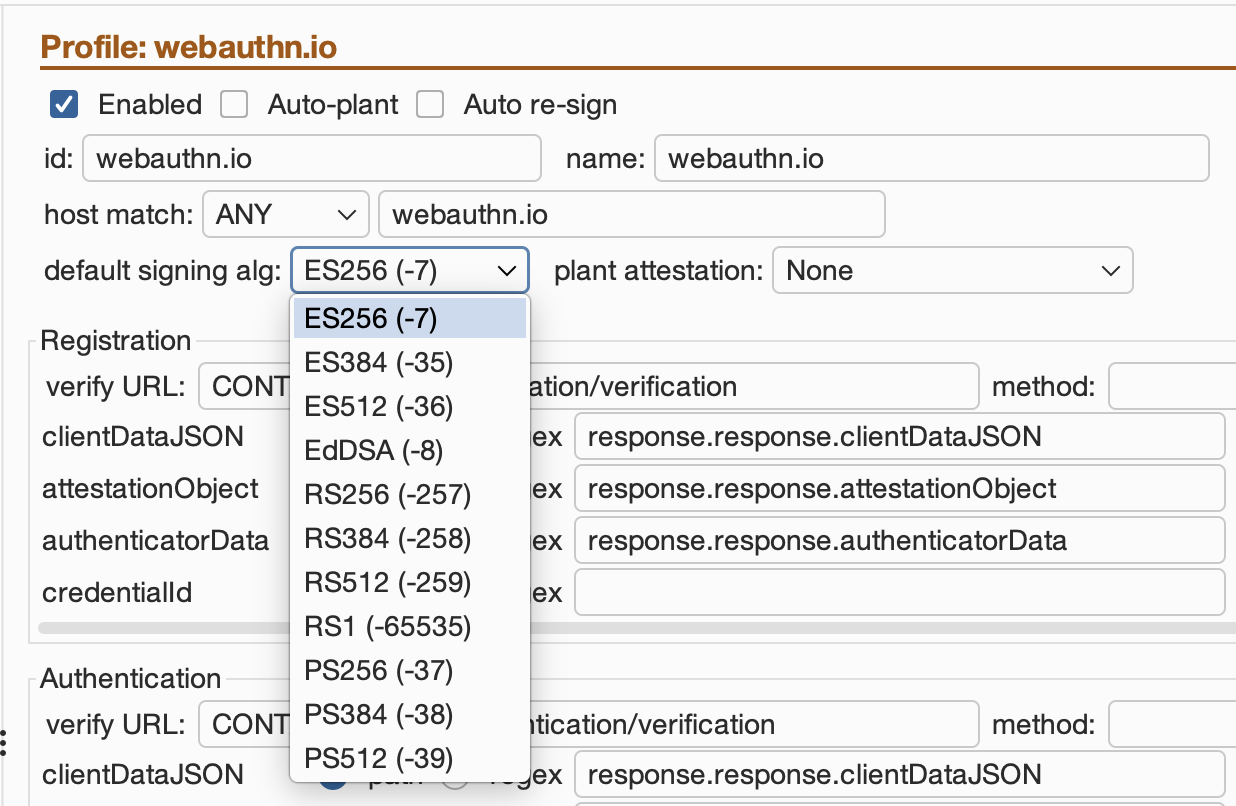Choose ES512 (-36) from the dropdown list

coord(410,407)
